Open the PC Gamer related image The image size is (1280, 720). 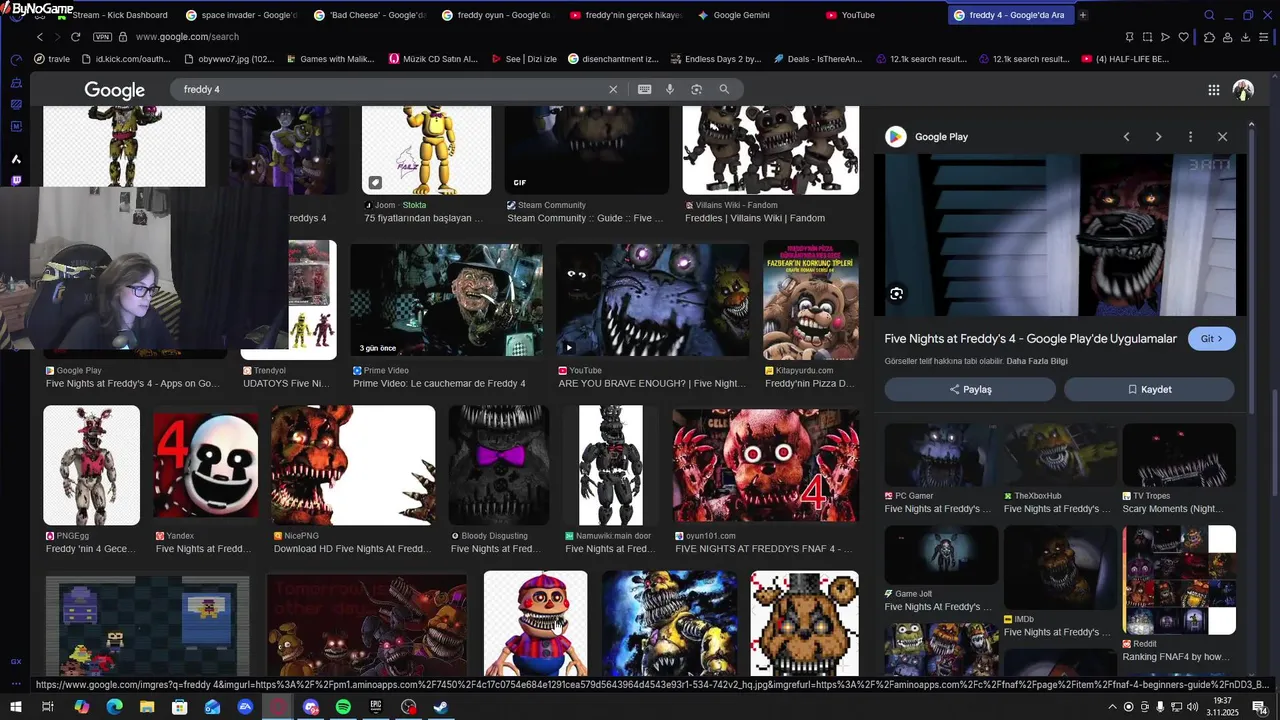pos(941,455)
